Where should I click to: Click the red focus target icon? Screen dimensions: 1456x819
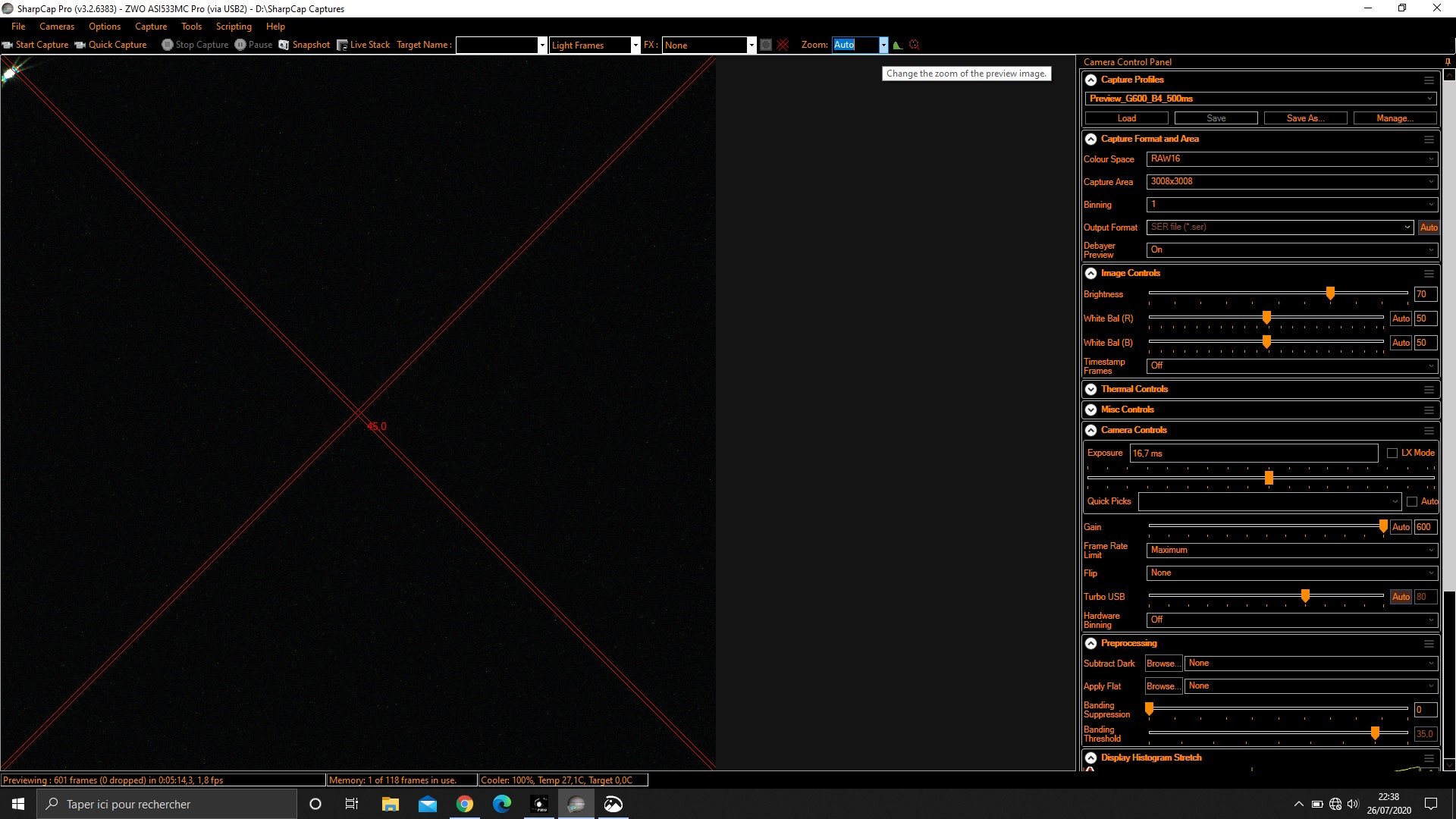pos(914,45)
